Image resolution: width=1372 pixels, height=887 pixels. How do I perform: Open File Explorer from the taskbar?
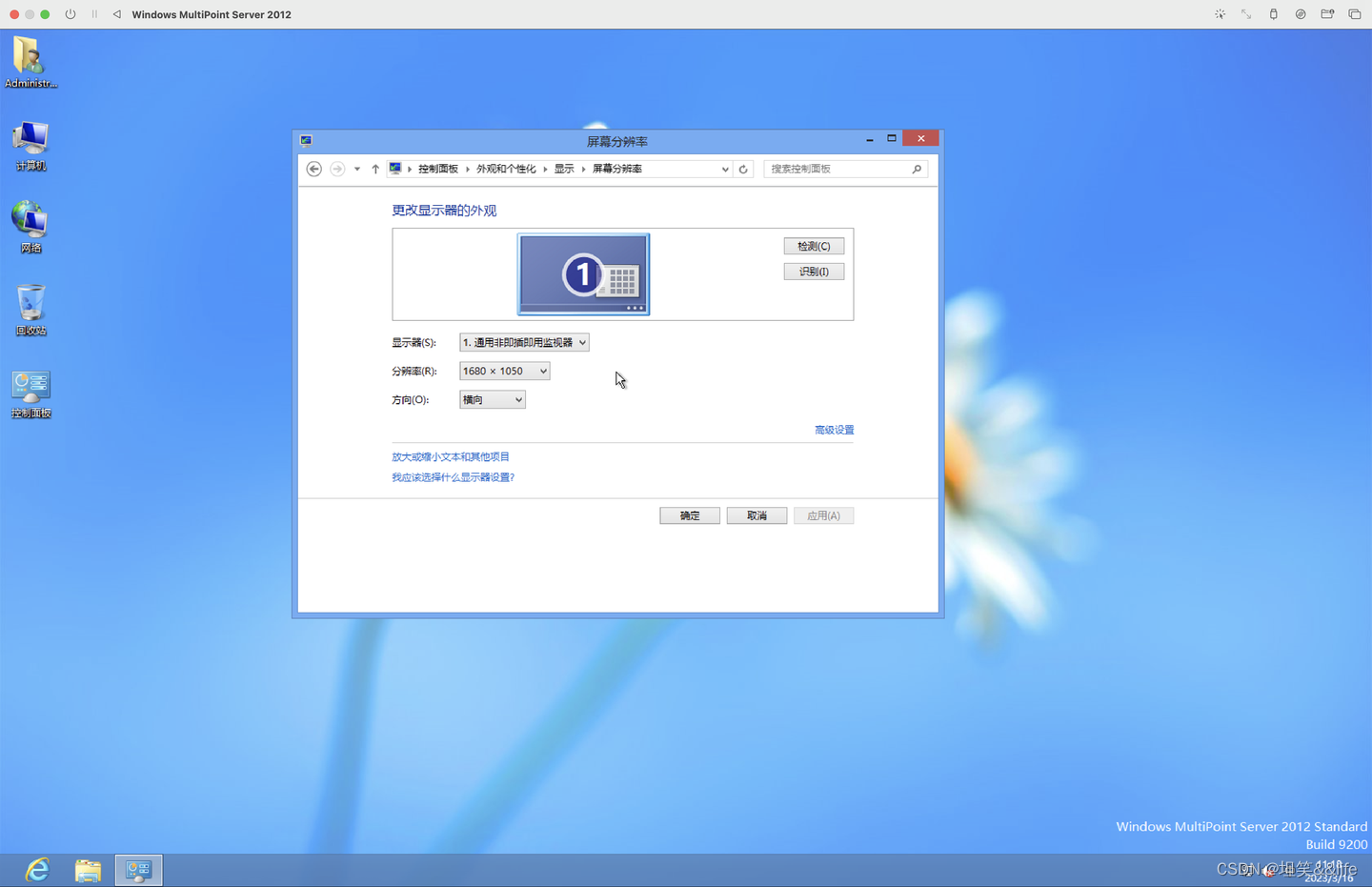coord(88,870)
